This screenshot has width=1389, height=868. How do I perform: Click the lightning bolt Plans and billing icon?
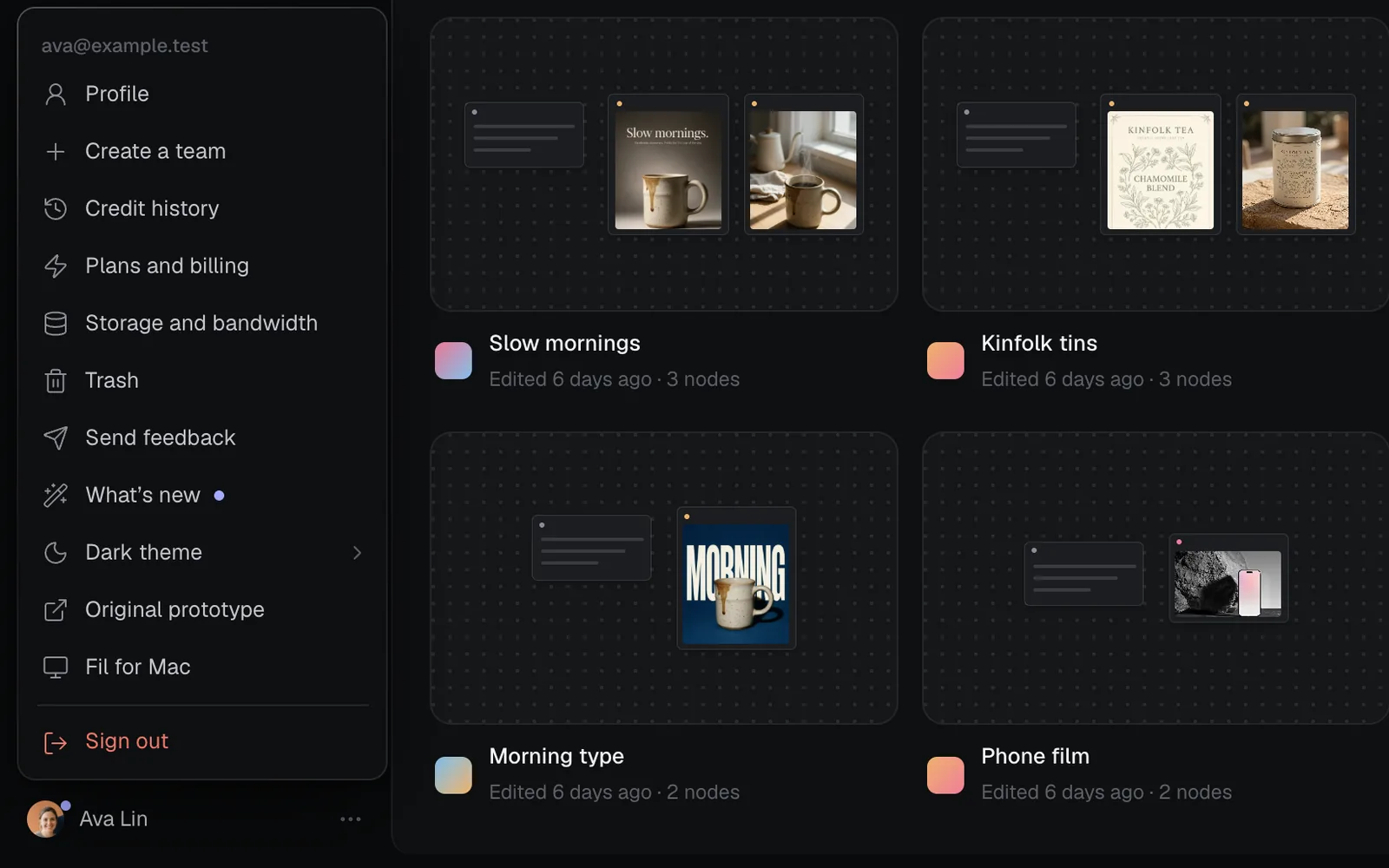point(56,266)
